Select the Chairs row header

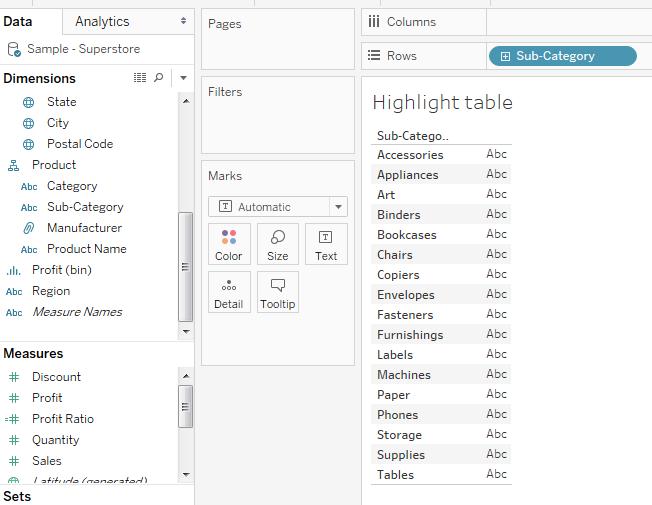click(x=395, y=255)
